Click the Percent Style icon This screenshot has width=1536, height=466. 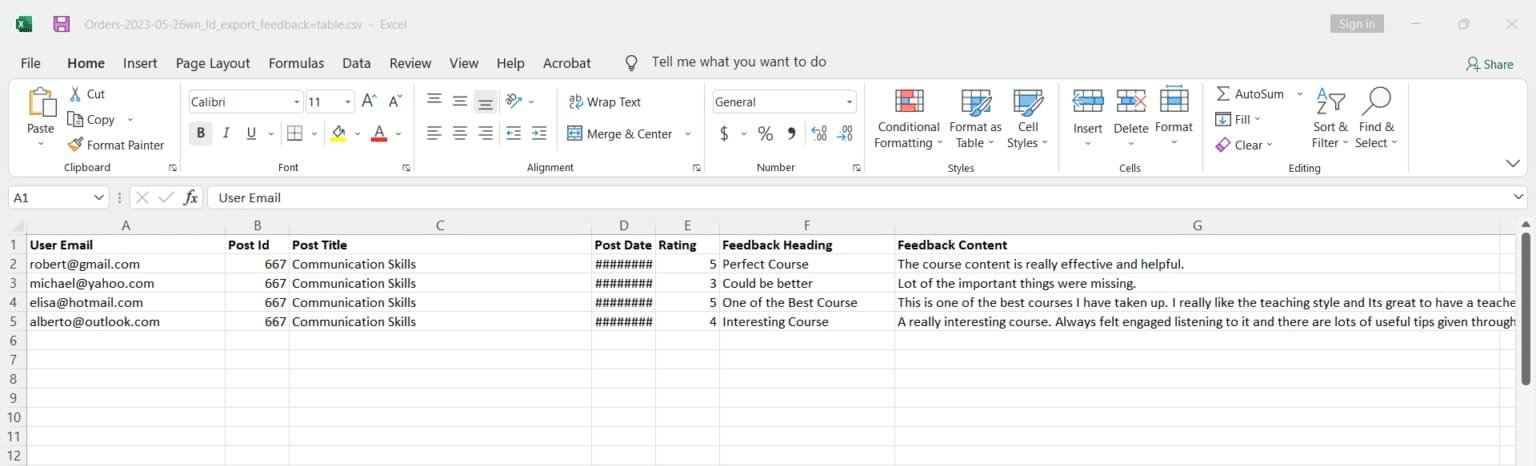coord(765,134)
